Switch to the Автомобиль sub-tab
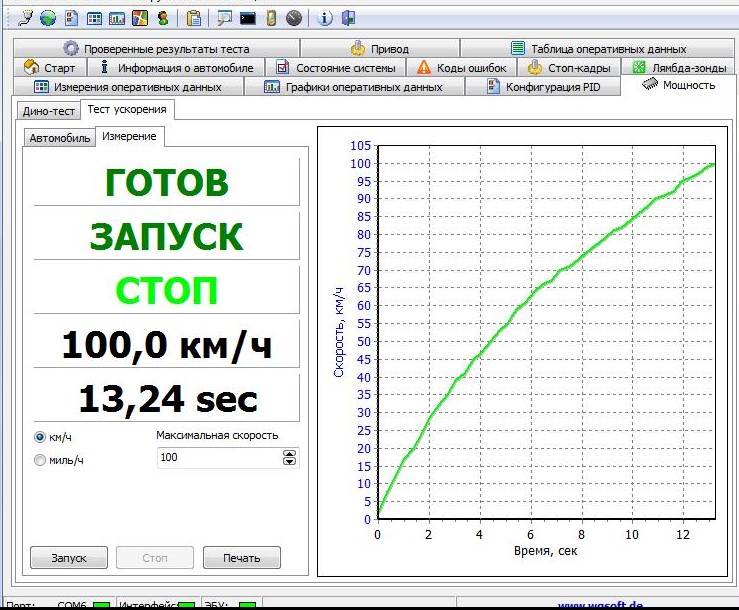 pos(60,138)
